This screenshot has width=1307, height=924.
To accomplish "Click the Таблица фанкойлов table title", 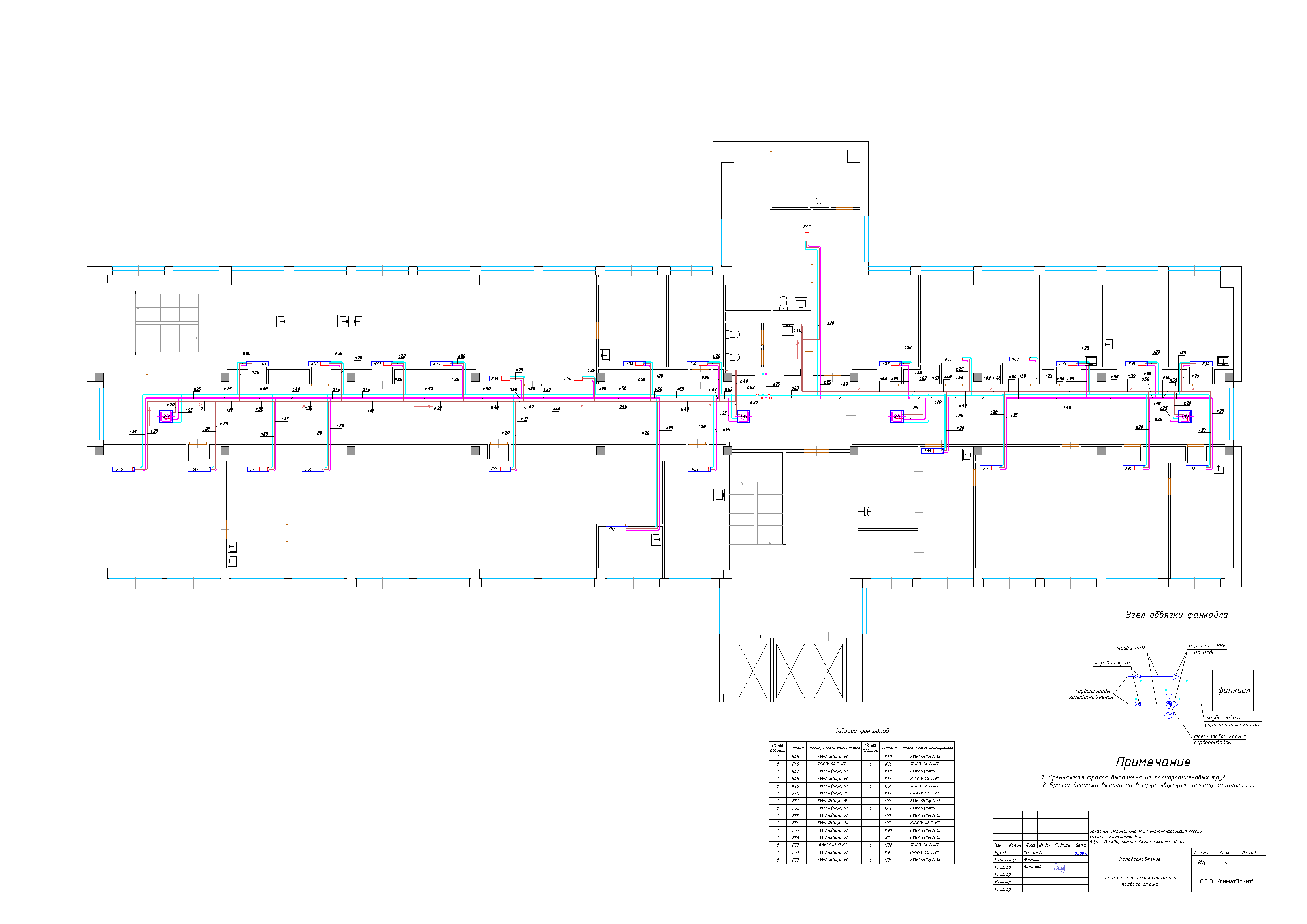I will [x=861, y=731].
